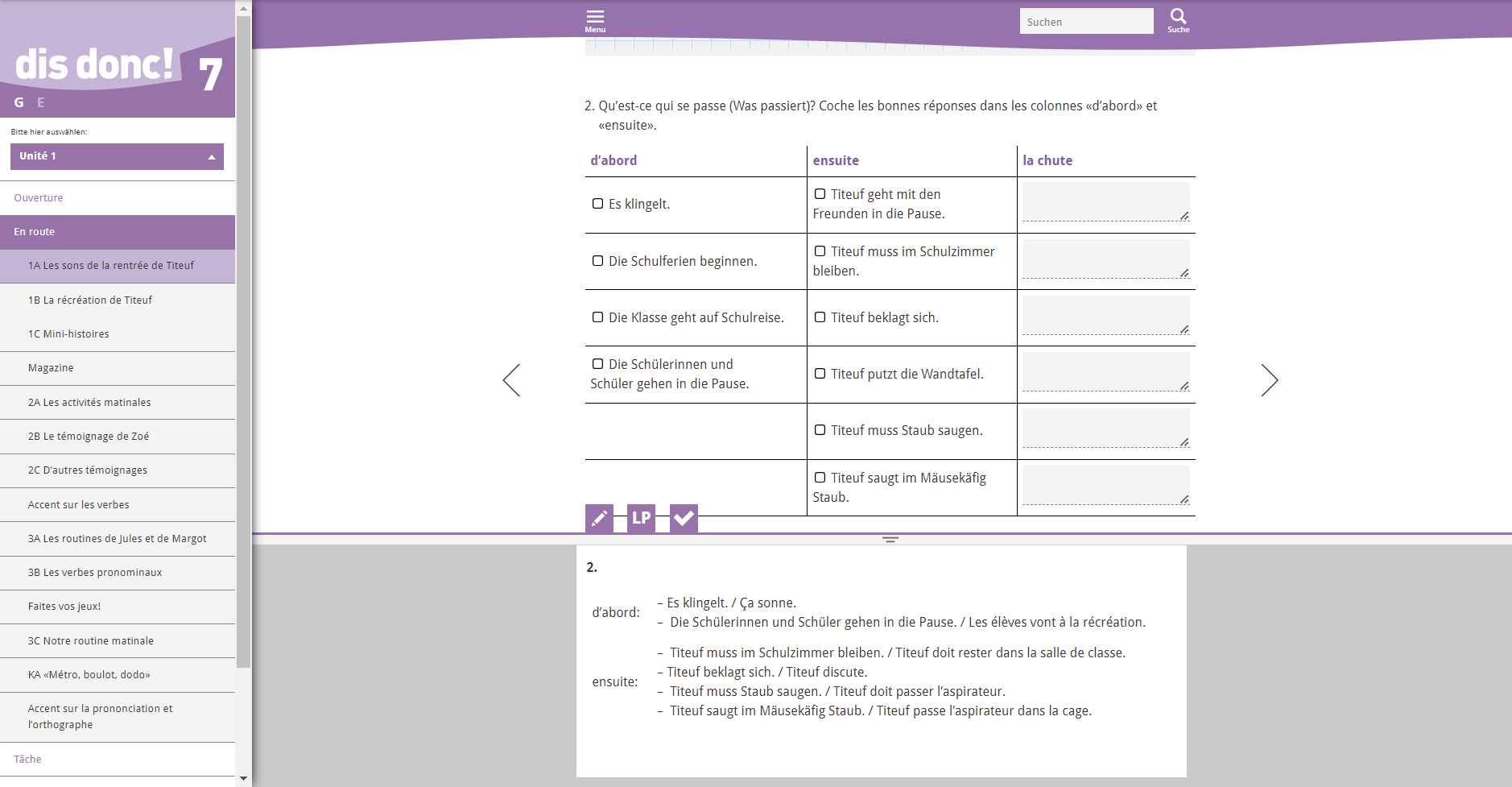Click the pencil edit icon
The height and width of the screenshot is (787, 1512).
tap(599, 518)
